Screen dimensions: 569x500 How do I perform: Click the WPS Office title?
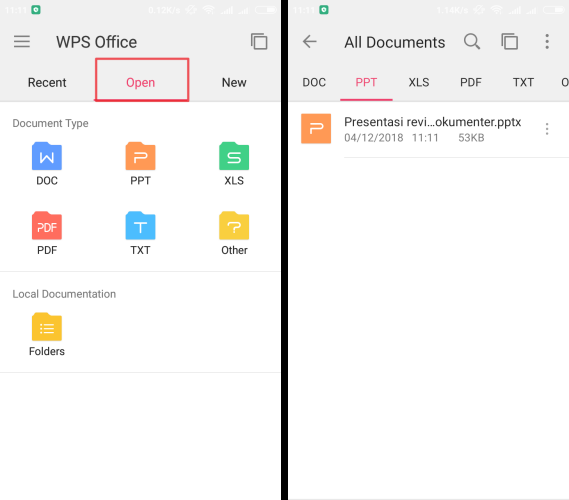97,42
